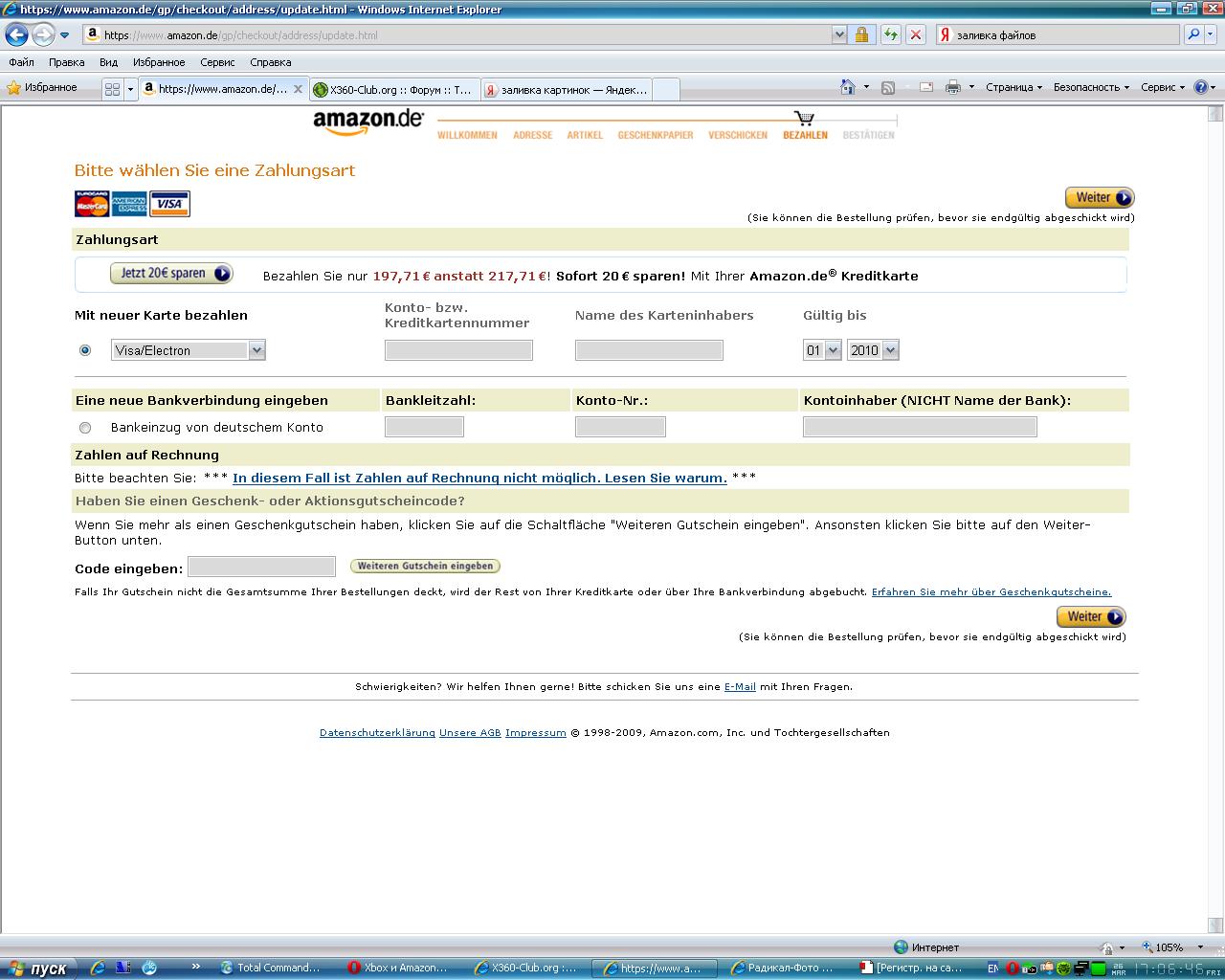Open the Справка menu
Screen dimensions: 1225x980
(270, 62)
